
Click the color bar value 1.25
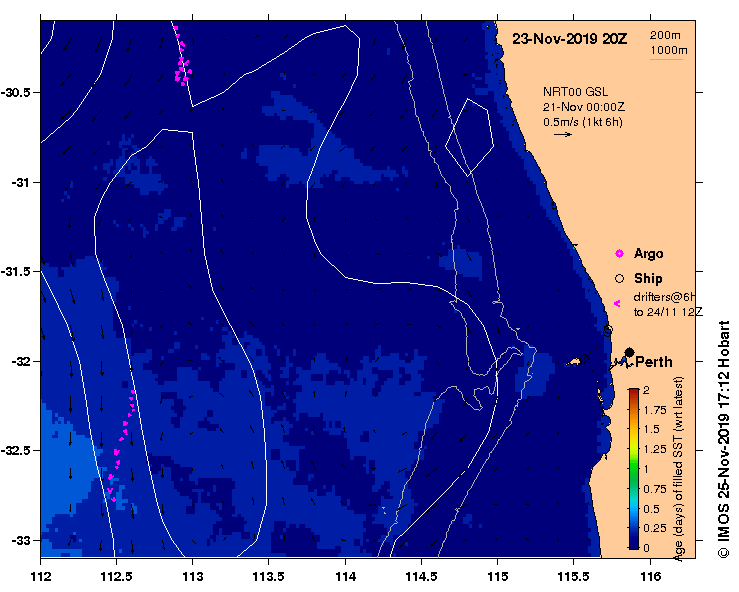[655, 449]
